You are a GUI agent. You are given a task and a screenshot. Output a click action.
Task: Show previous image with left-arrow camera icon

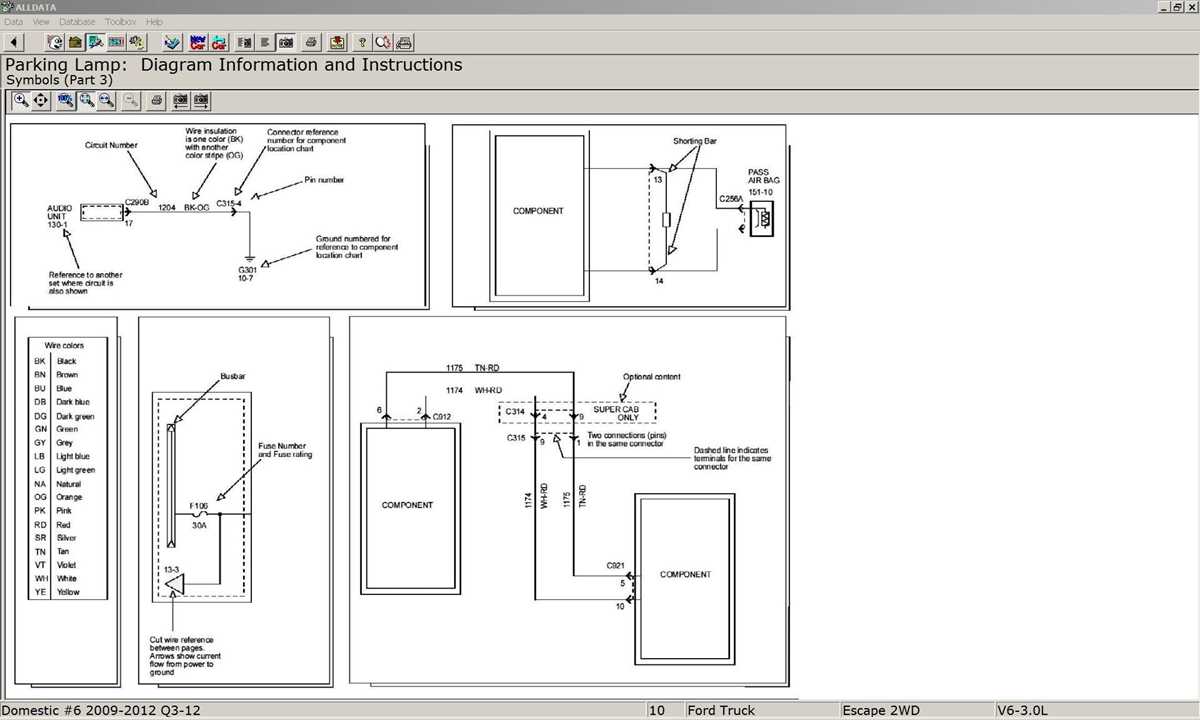click(180, 100)
